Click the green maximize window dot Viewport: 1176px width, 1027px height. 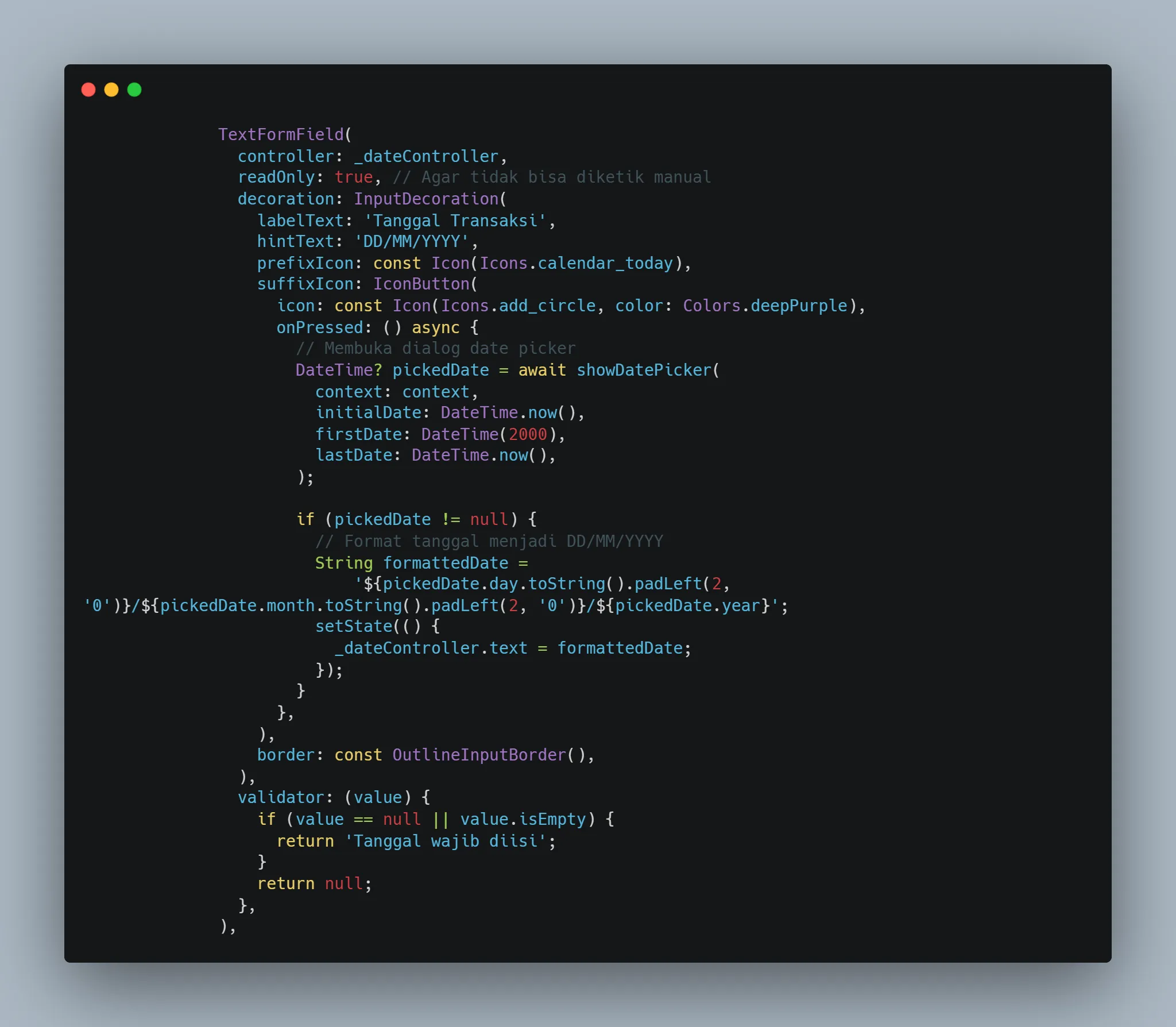134,90
